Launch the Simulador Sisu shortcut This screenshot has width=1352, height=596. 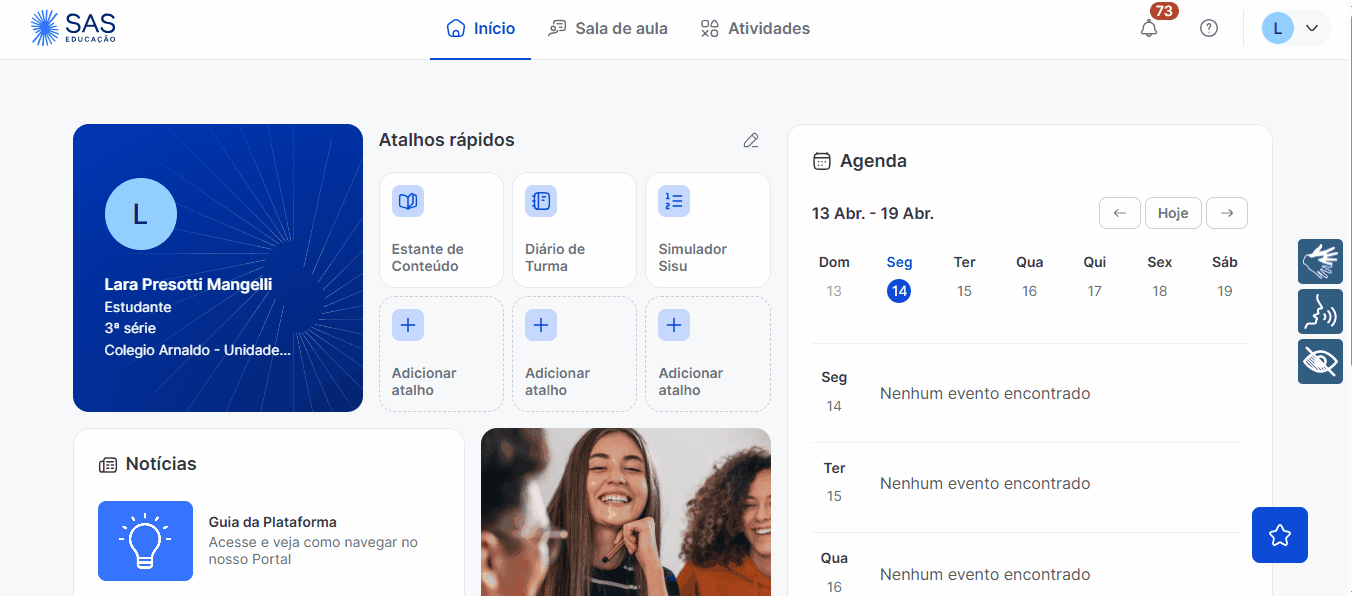click(x=708, y=230)
